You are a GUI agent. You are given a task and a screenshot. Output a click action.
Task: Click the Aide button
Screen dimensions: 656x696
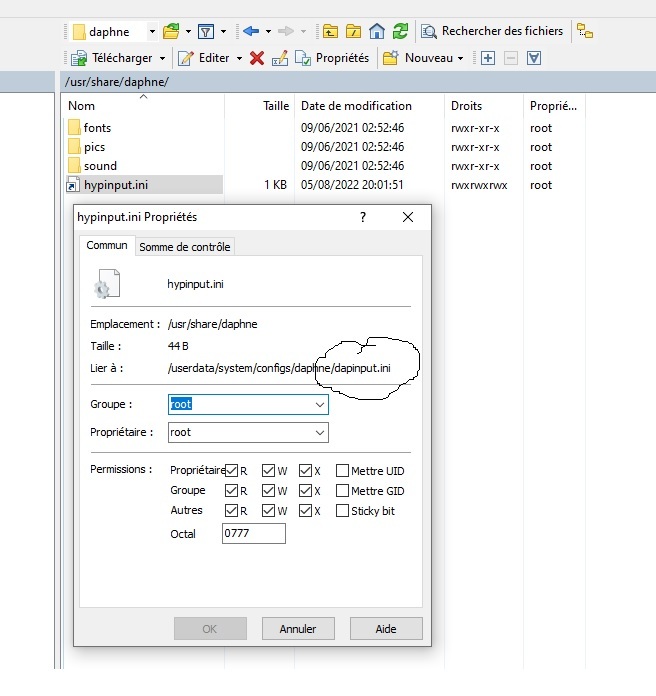[386, 629]
